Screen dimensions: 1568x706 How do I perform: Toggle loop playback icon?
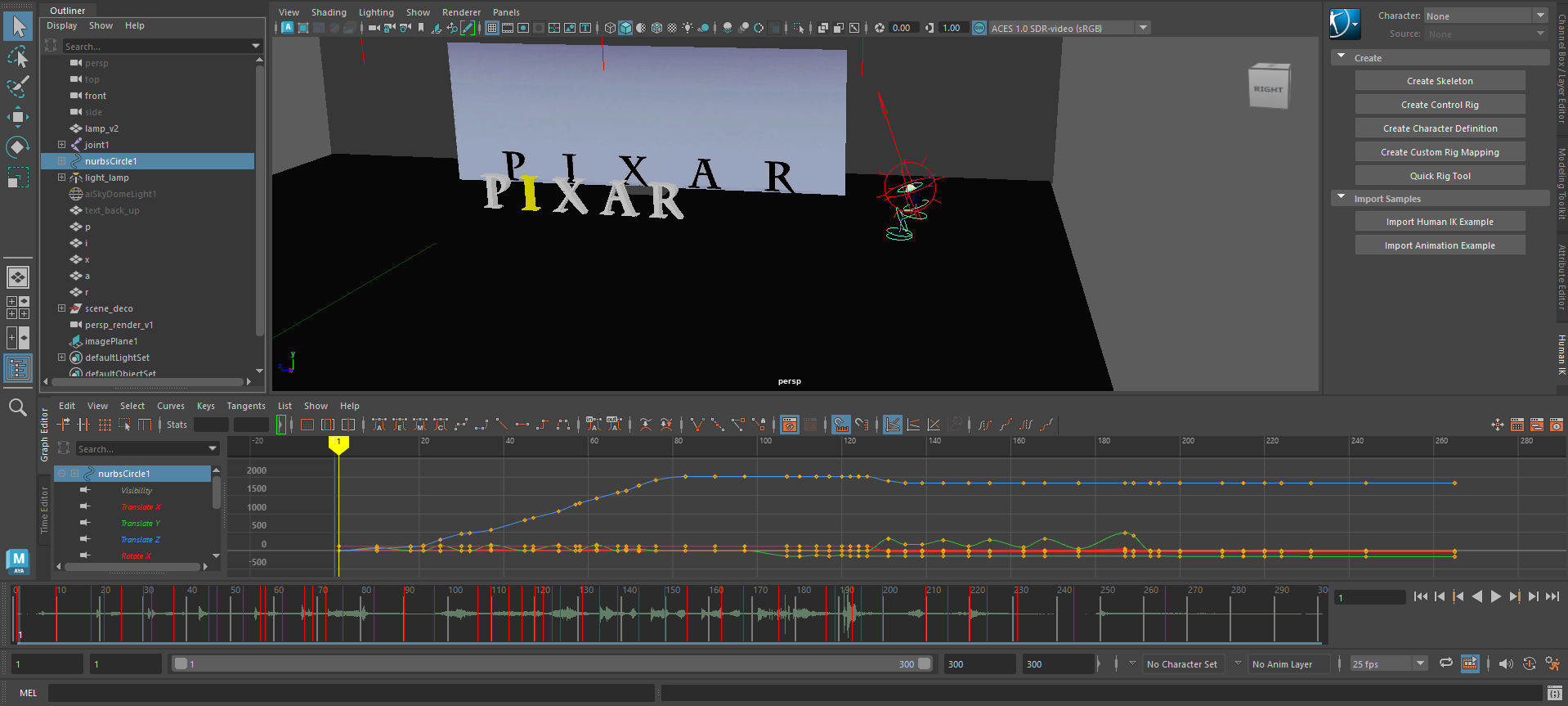tap(1446, 663)
